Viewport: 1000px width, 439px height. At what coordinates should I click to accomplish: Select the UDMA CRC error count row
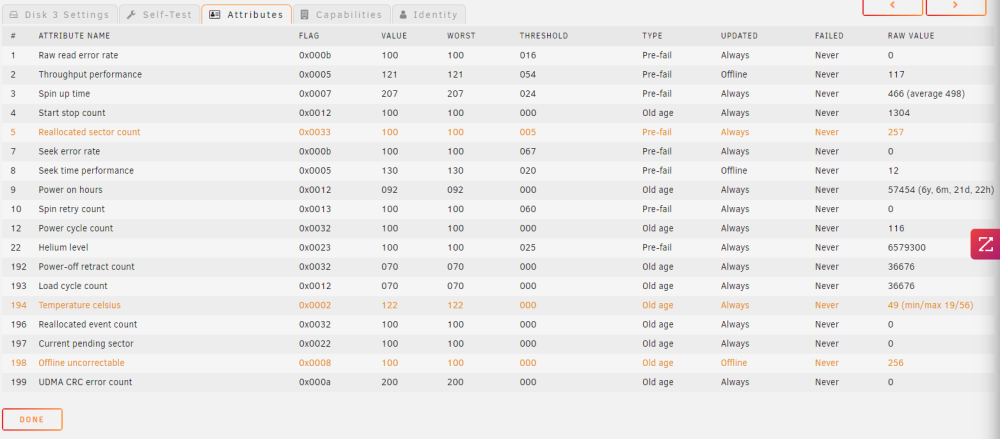point(500,382)
